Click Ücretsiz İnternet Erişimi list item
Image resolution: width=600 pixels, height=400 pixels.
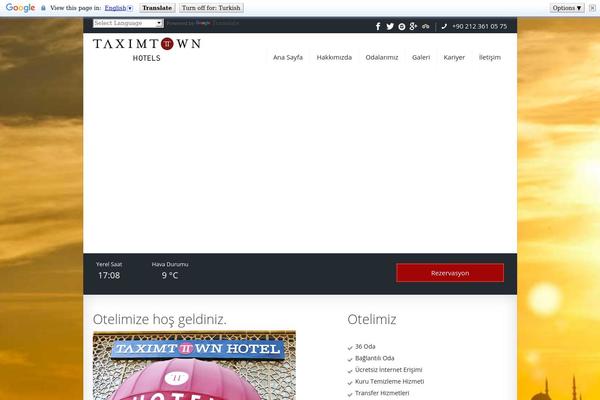pyautogui.click(x=388, y=370)
